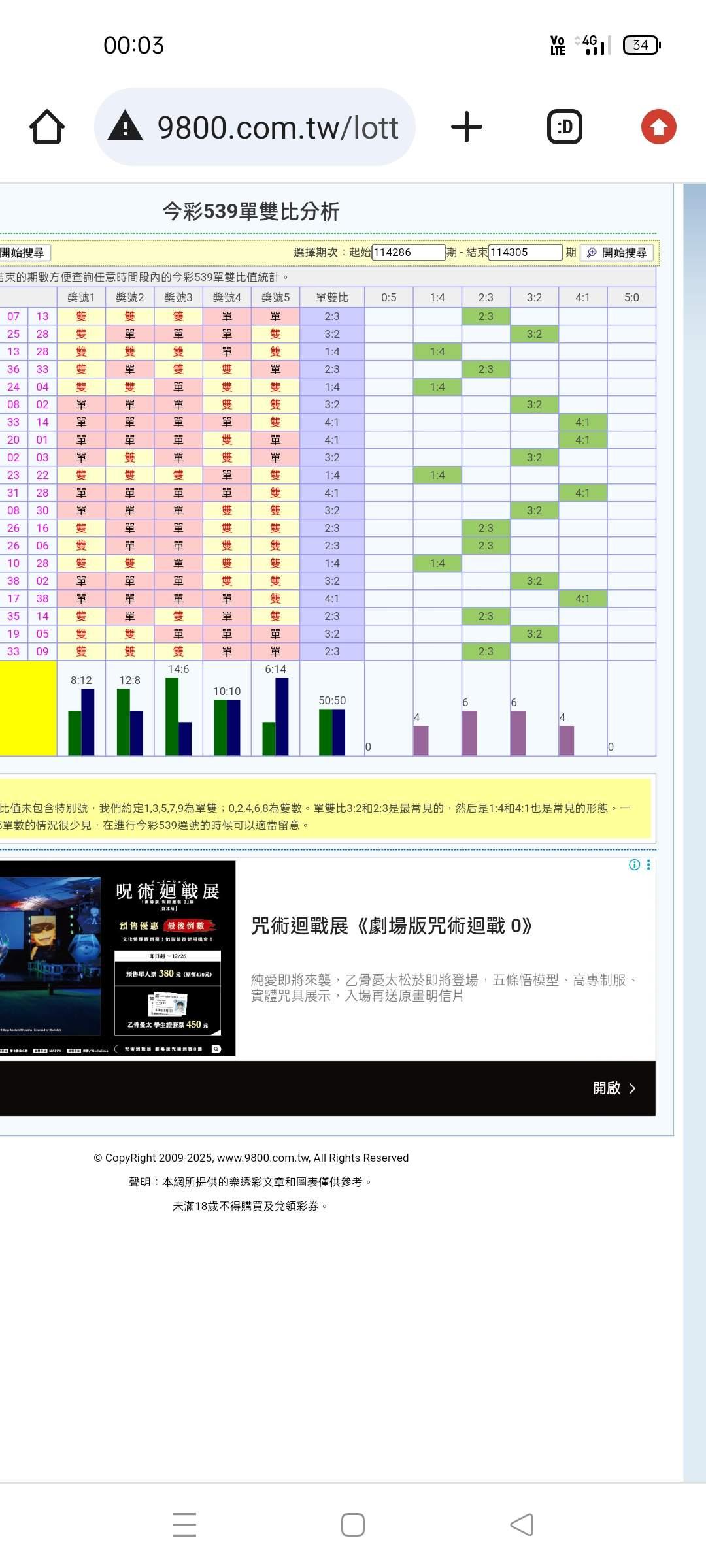Select the 獎號5 column header

pos(275,297)
